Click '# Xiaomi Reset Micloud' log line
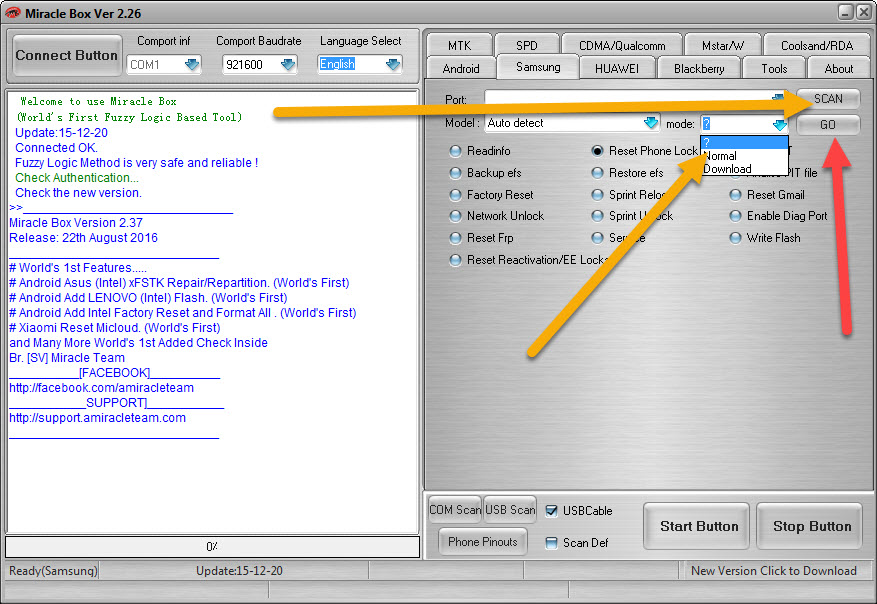Viewport: 877px width, 604px height. (115, 328)
